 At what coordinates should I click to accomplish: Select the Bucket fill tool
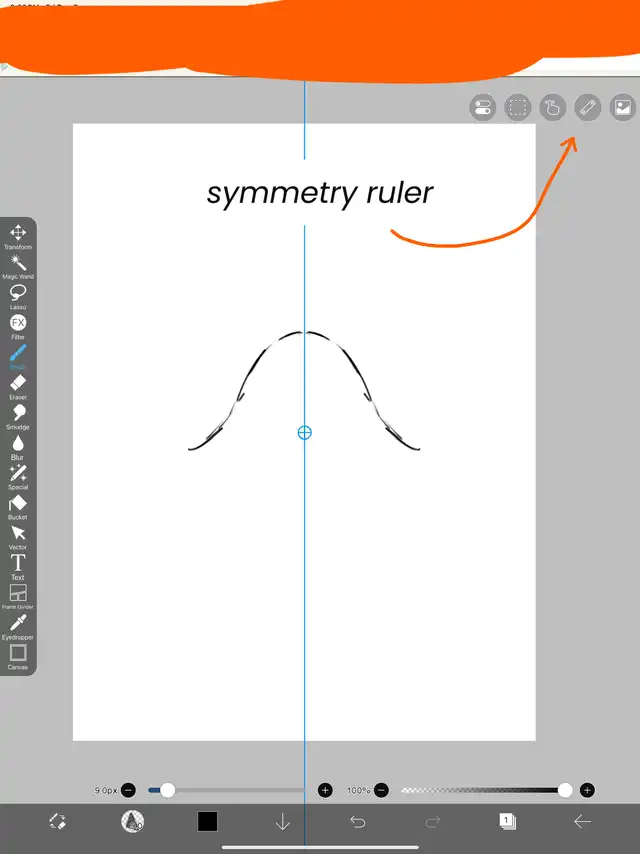coord(18,504)
